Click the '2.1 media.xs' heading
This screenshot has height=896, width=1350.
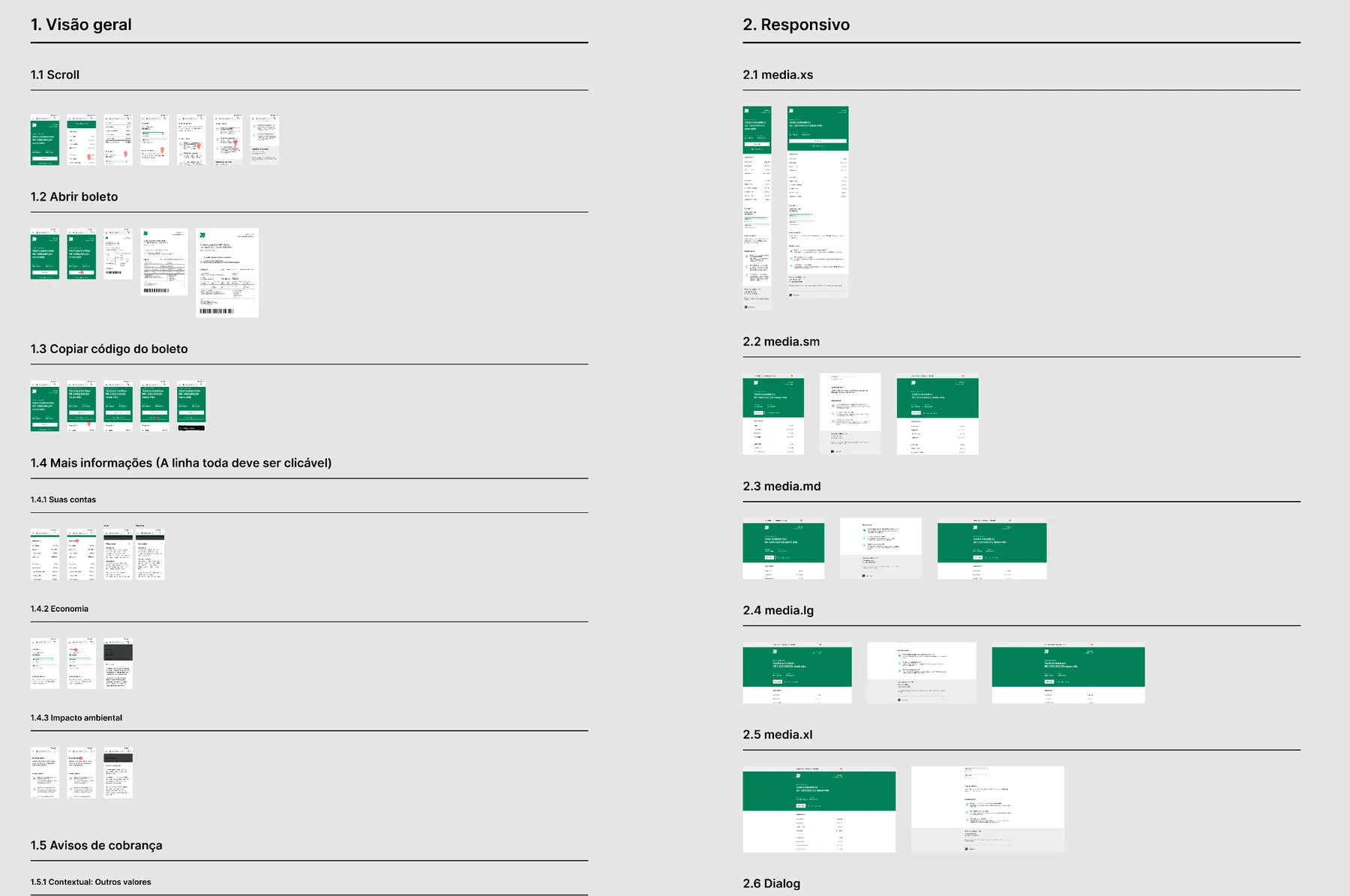(x=778, y=75)
